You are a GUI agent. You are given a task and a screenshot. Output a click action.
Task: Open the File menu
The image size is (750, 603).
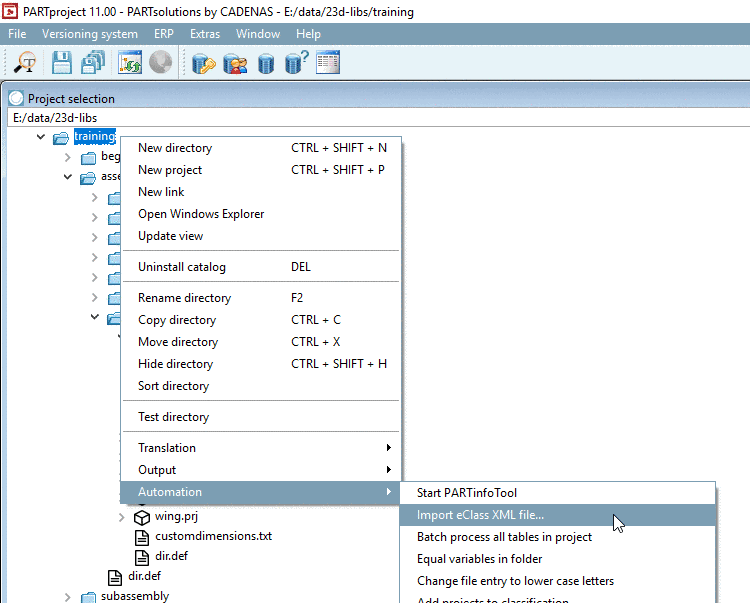click(17, 34)
